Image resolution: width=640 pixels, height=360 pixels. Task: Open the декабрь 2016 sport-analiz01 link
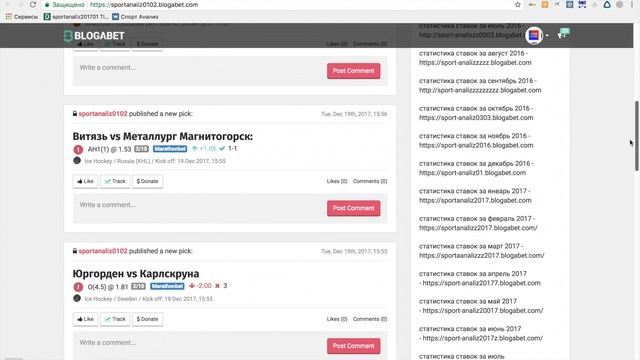(x=472, y=173)
